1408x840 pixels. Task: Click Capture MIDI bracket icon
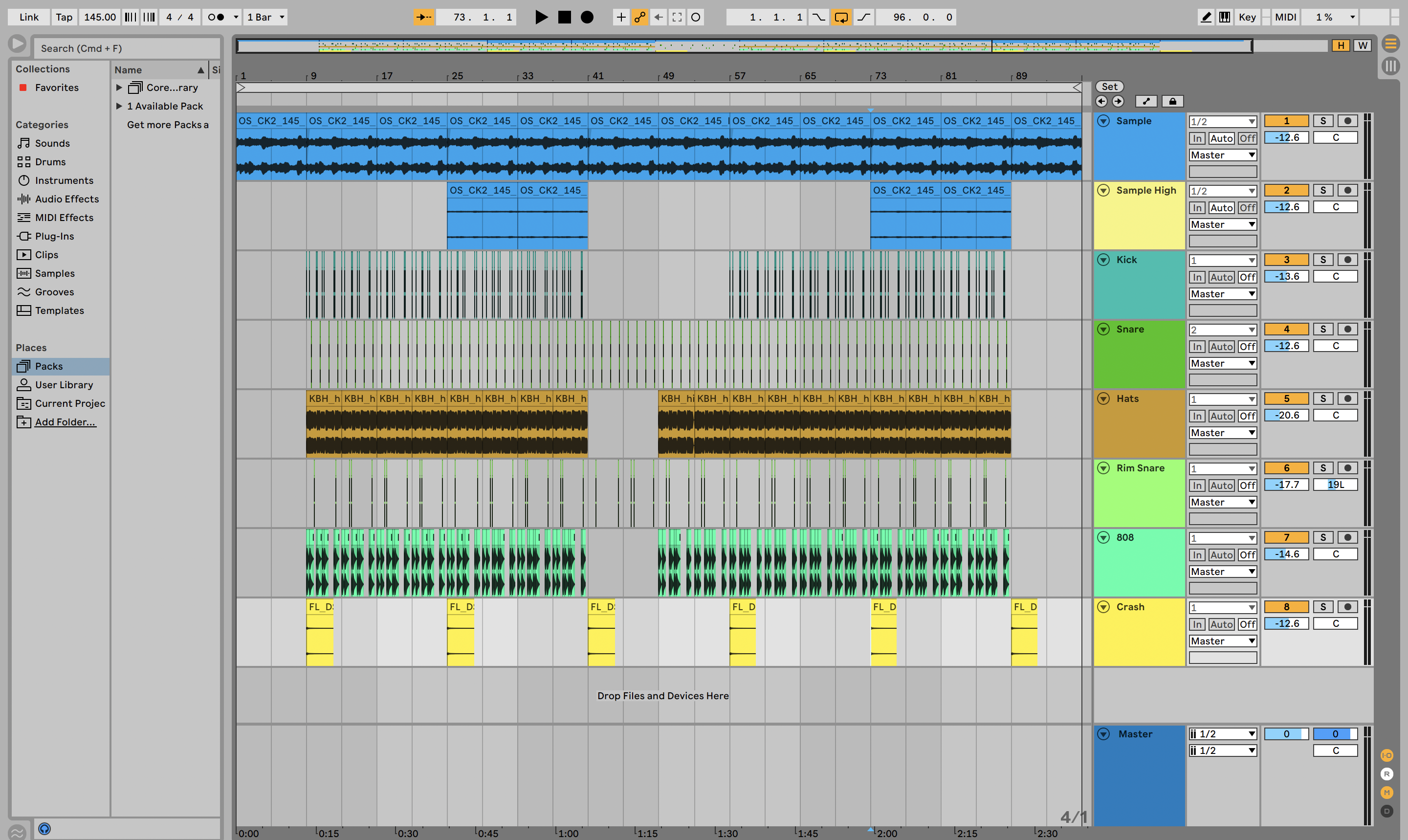point(677,17)
